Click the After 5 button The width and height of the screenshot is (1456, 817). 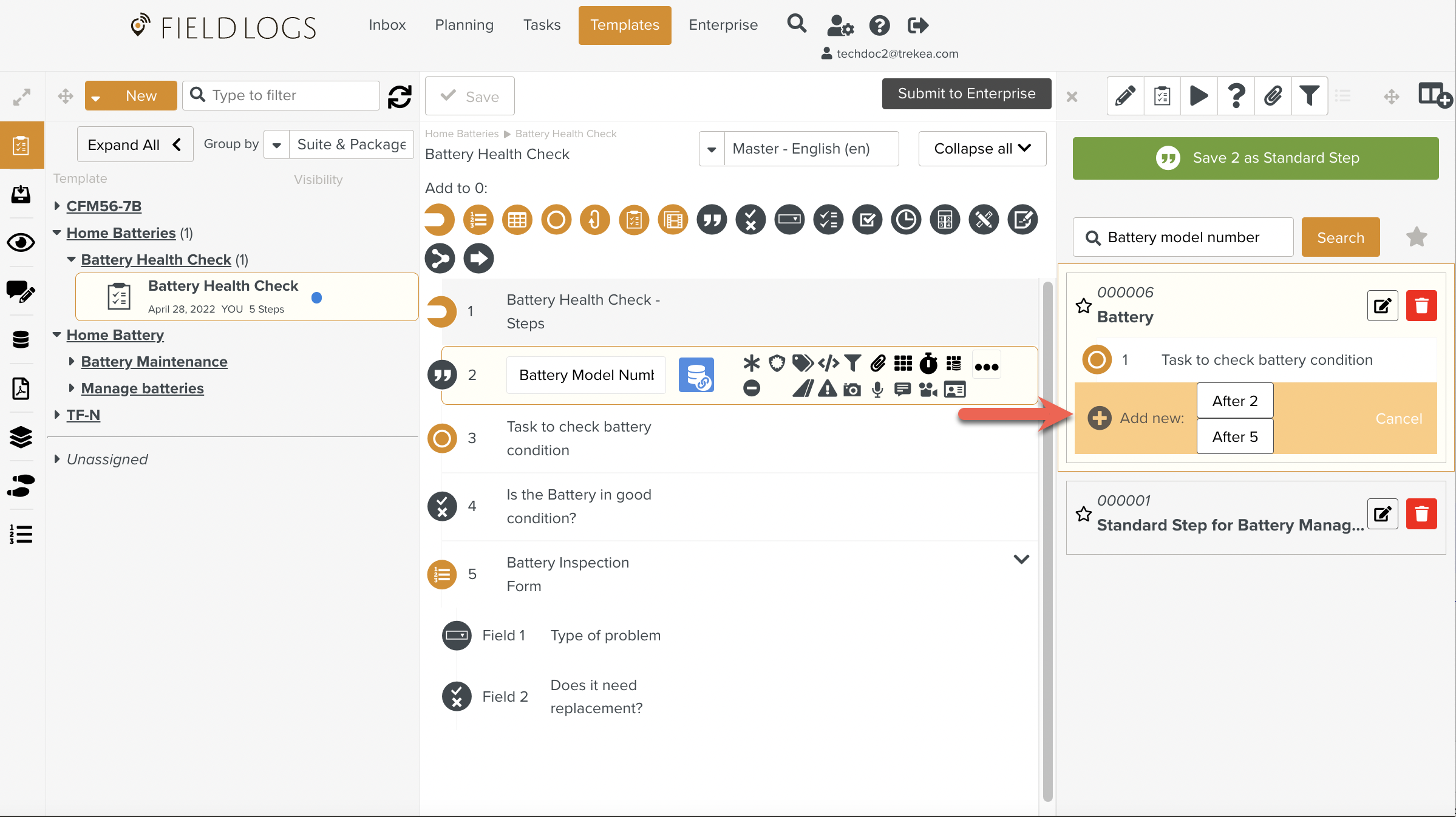[1234, 436]
